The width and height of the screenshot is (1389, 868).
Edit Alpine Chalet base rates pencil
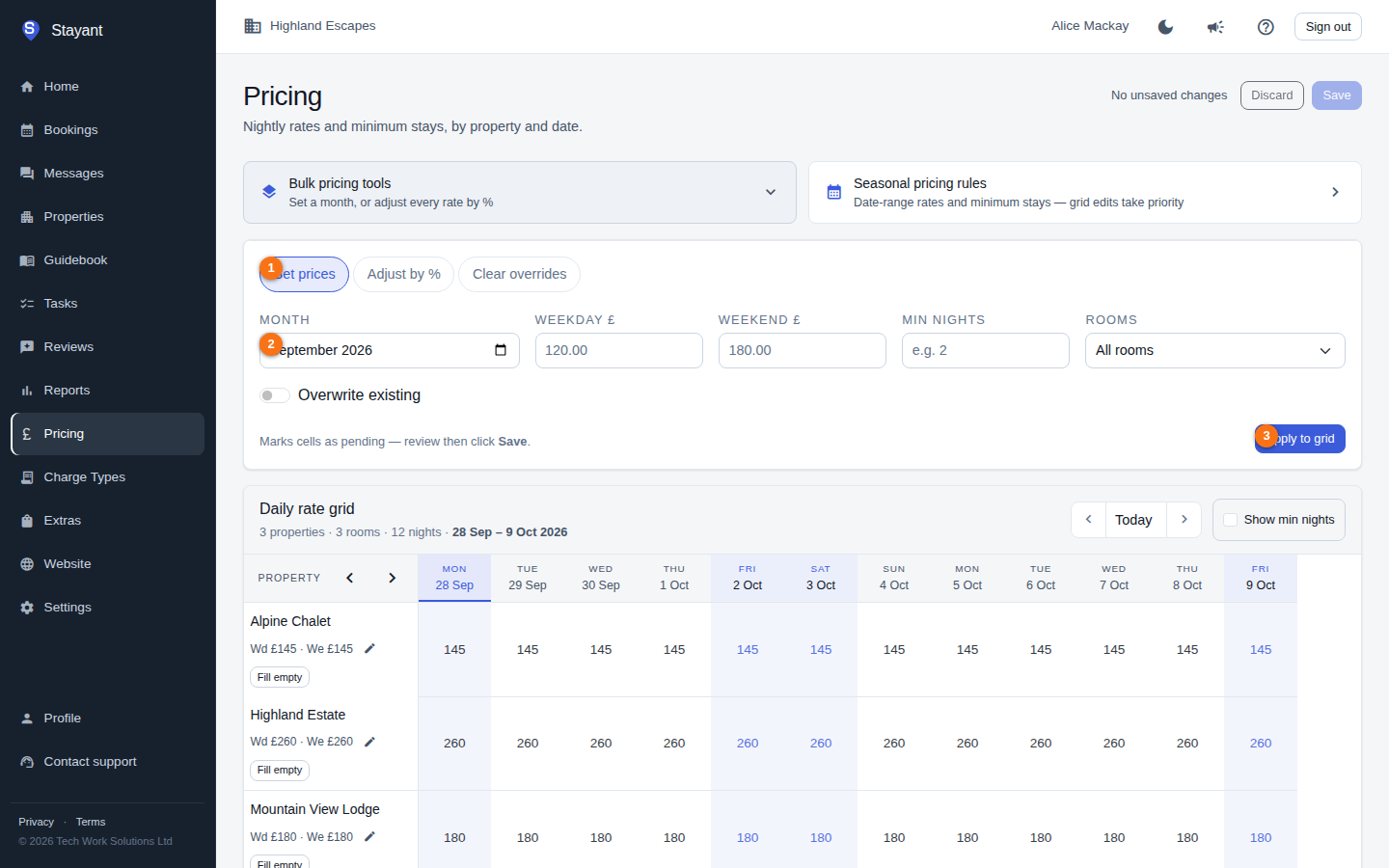coord(369,649)
